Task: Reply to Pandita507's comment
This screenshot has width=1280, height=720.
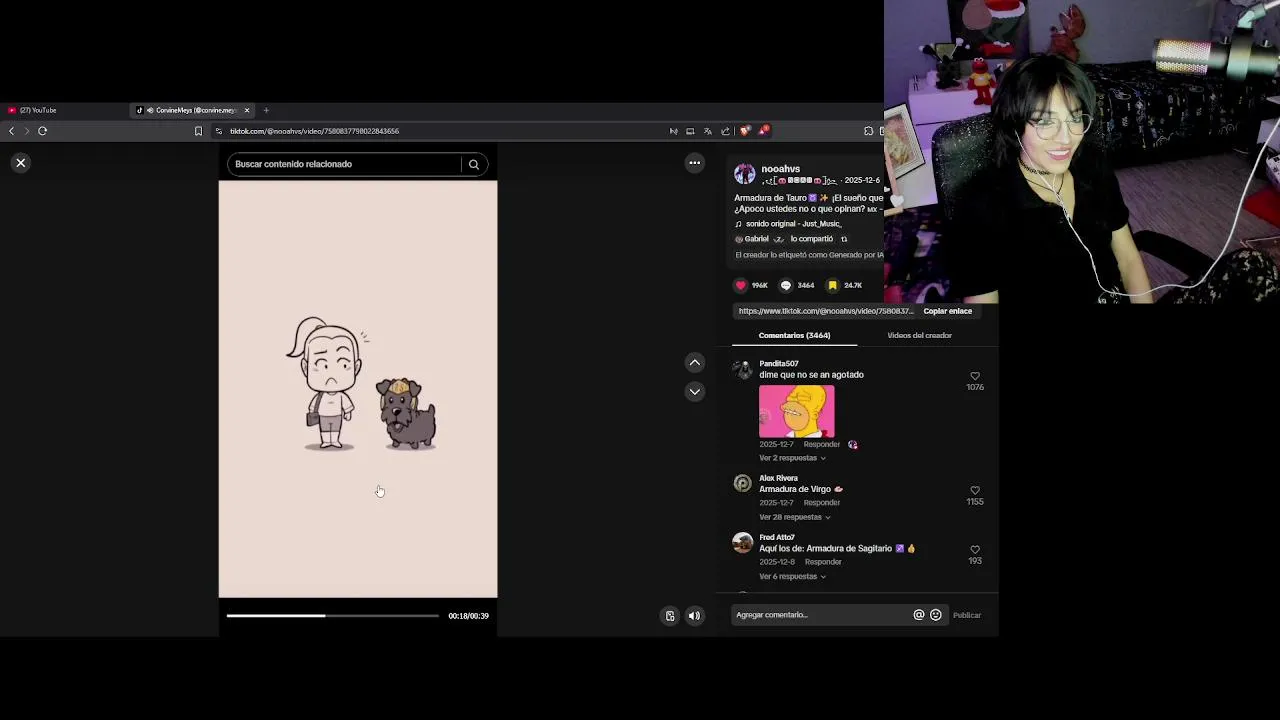Action: coord(821,444)
